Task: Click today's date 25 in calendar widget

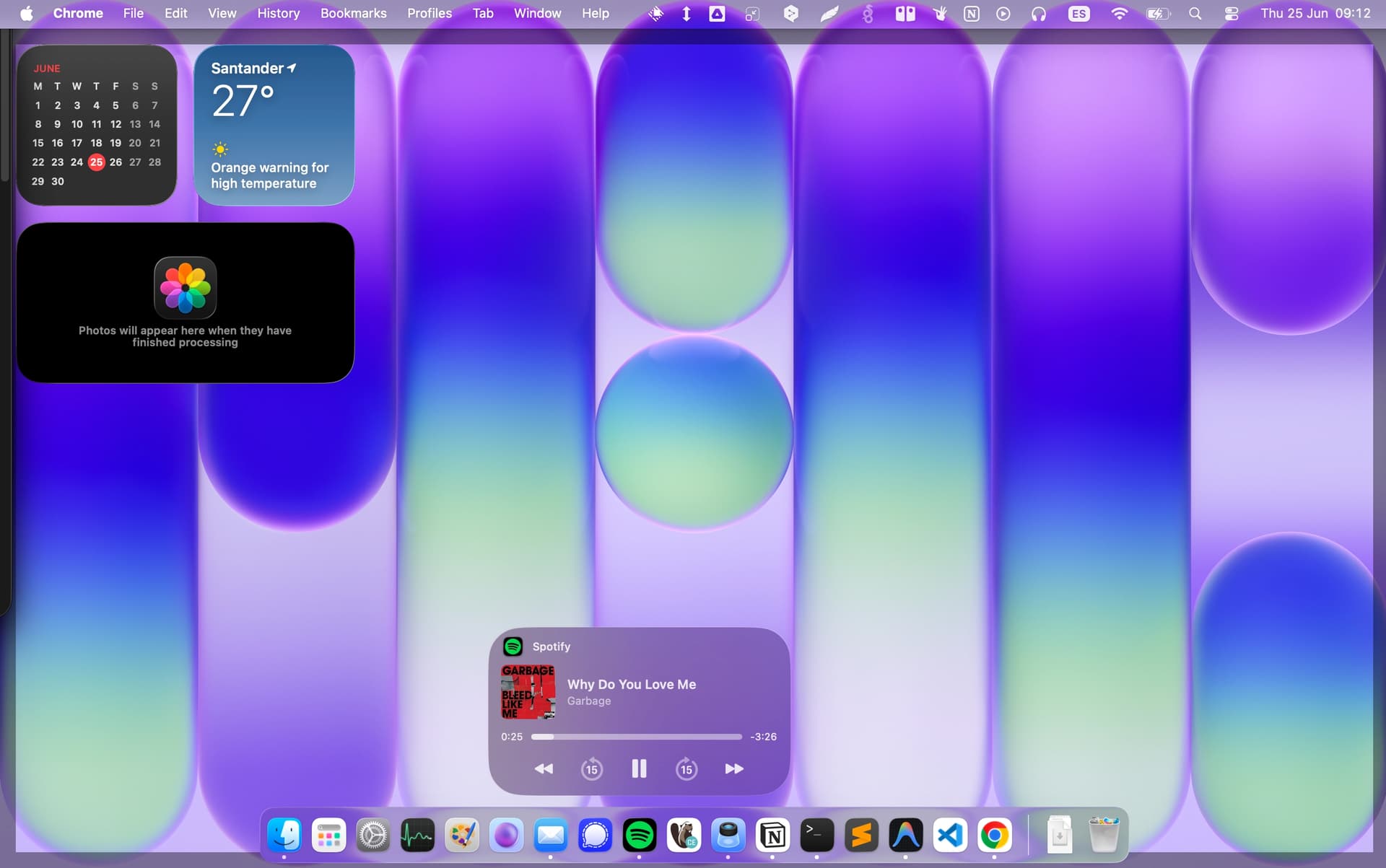Action: (96, 162)
